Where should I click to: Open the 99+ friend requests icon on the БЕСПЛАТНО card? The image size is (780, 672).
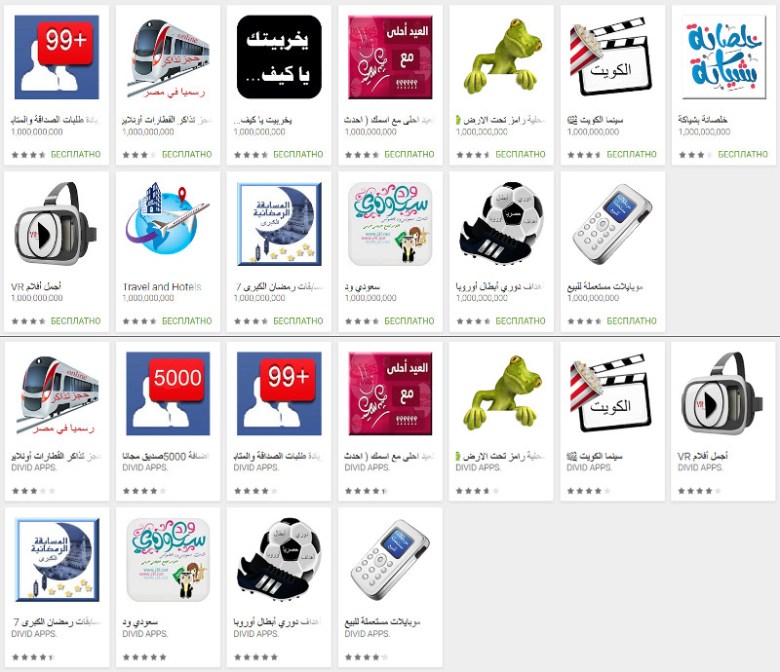(x=57, y=57)
